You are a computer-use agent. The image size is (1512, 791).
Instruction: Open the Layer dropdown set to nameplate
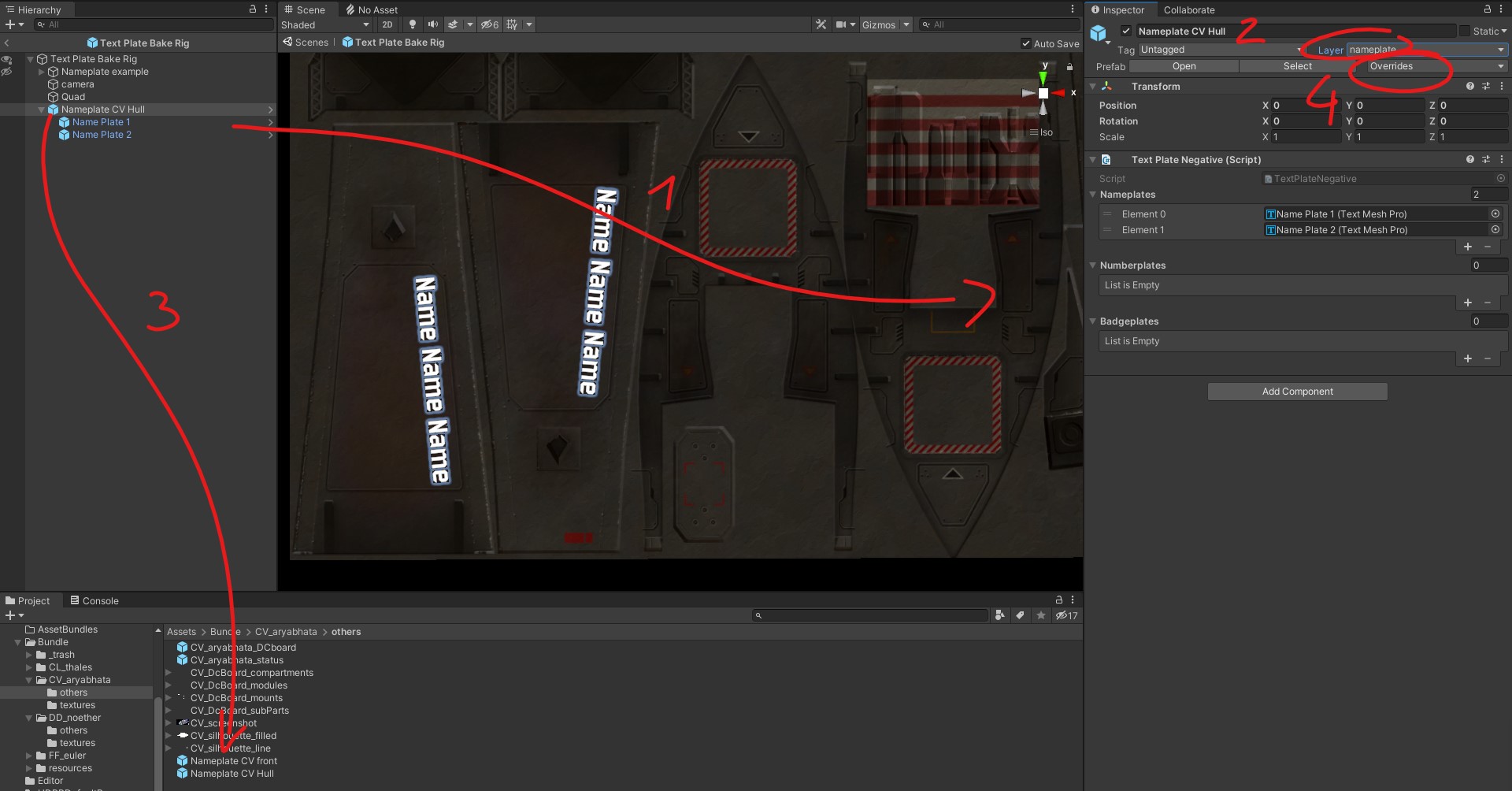1427,50
